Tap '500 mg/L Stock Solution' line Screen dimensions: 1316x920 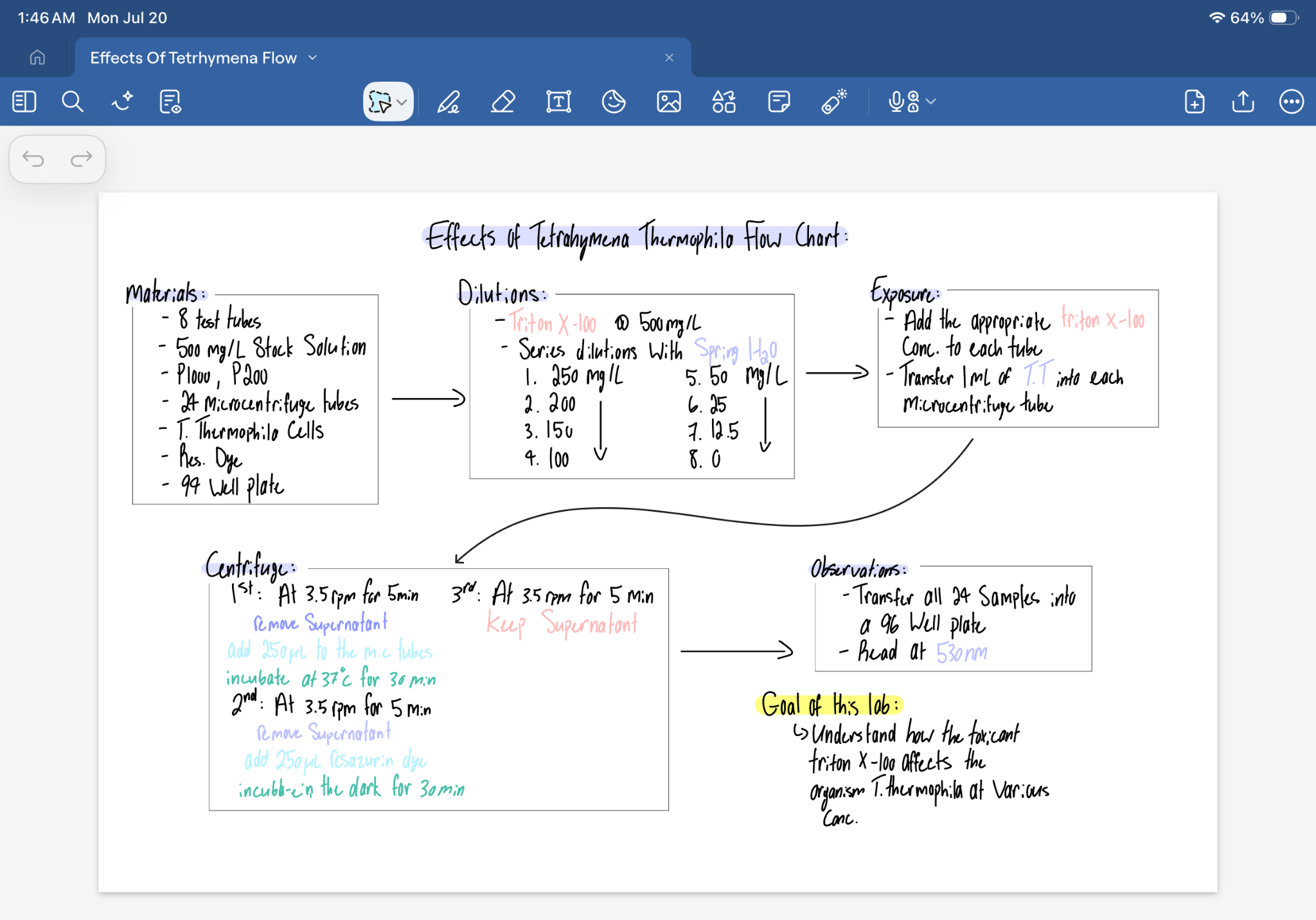tap(271, 348)
